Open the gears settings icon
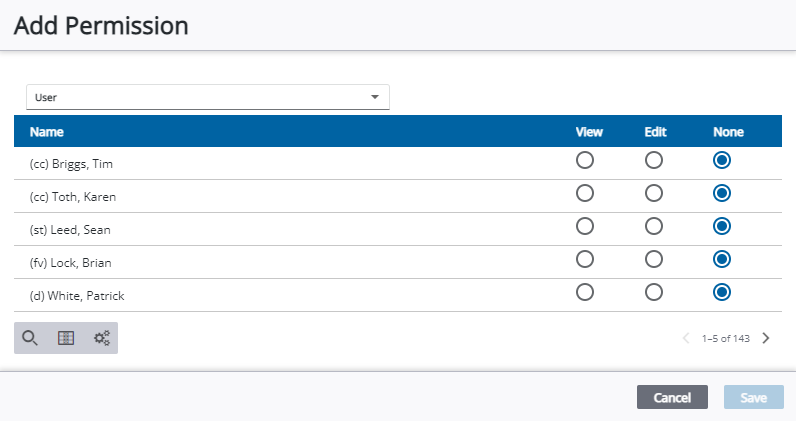This screenshot has width=796, height=421. (102, 338)
